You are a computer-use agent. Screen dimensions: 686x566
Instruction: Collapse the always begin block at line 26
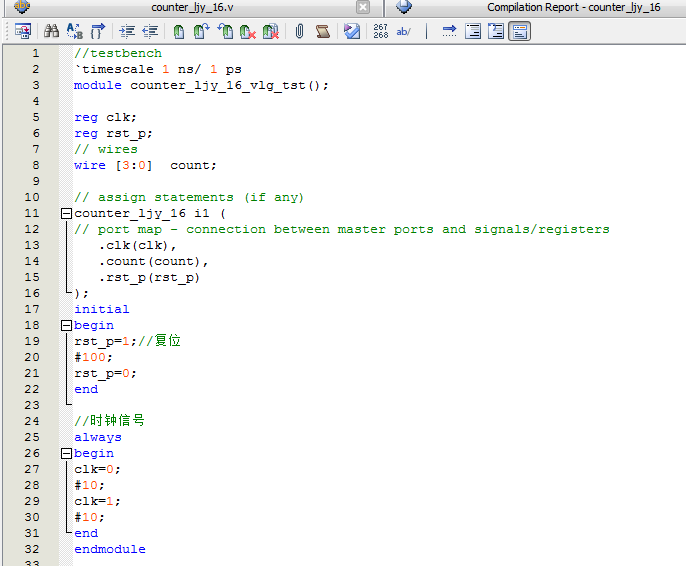66,453
